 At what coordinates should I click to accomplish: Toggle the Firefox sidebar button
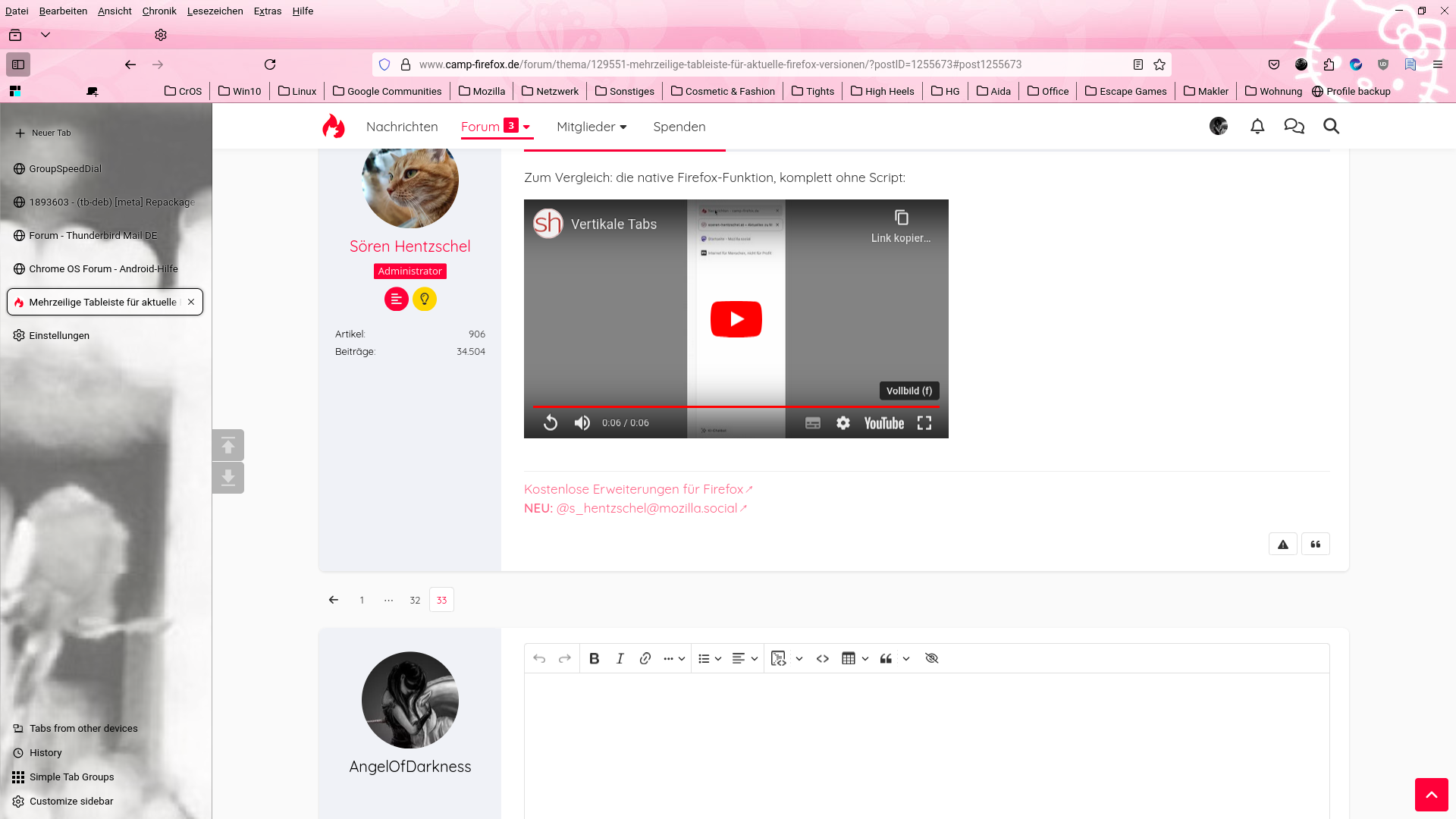click(x=18, y=64)
